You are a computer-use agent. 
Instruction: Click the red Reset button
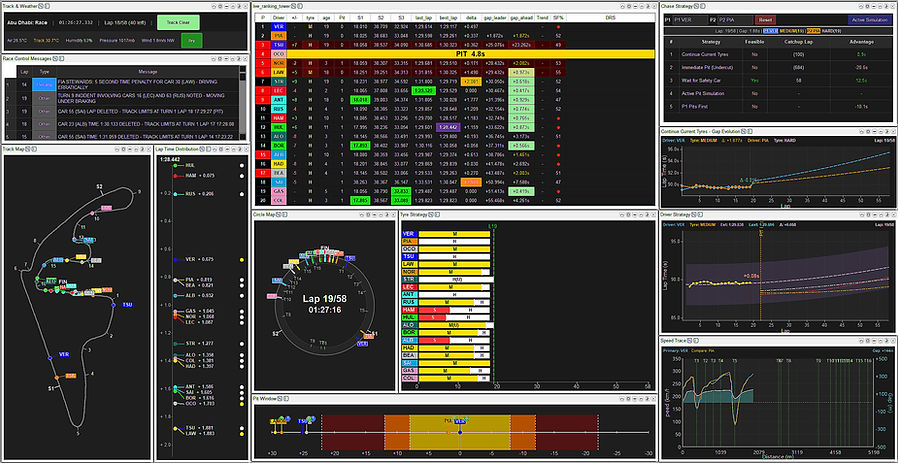click(765, 19)
